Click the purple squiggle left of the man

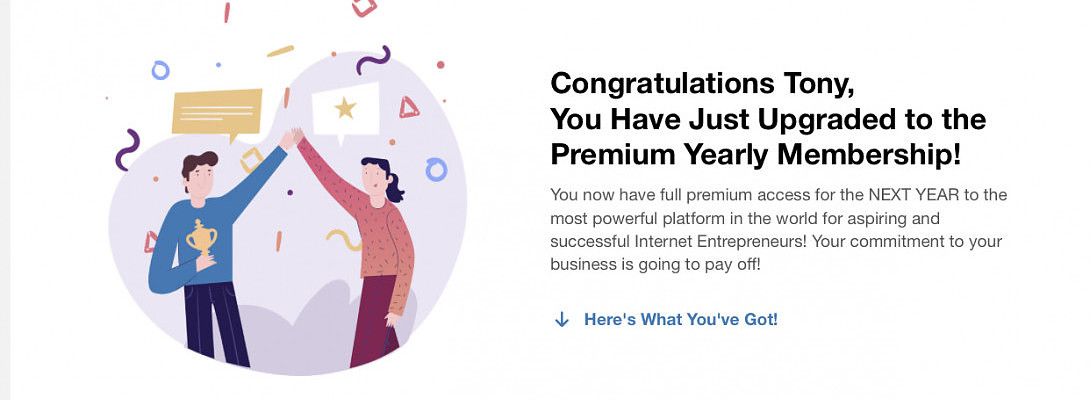(127, 149)
